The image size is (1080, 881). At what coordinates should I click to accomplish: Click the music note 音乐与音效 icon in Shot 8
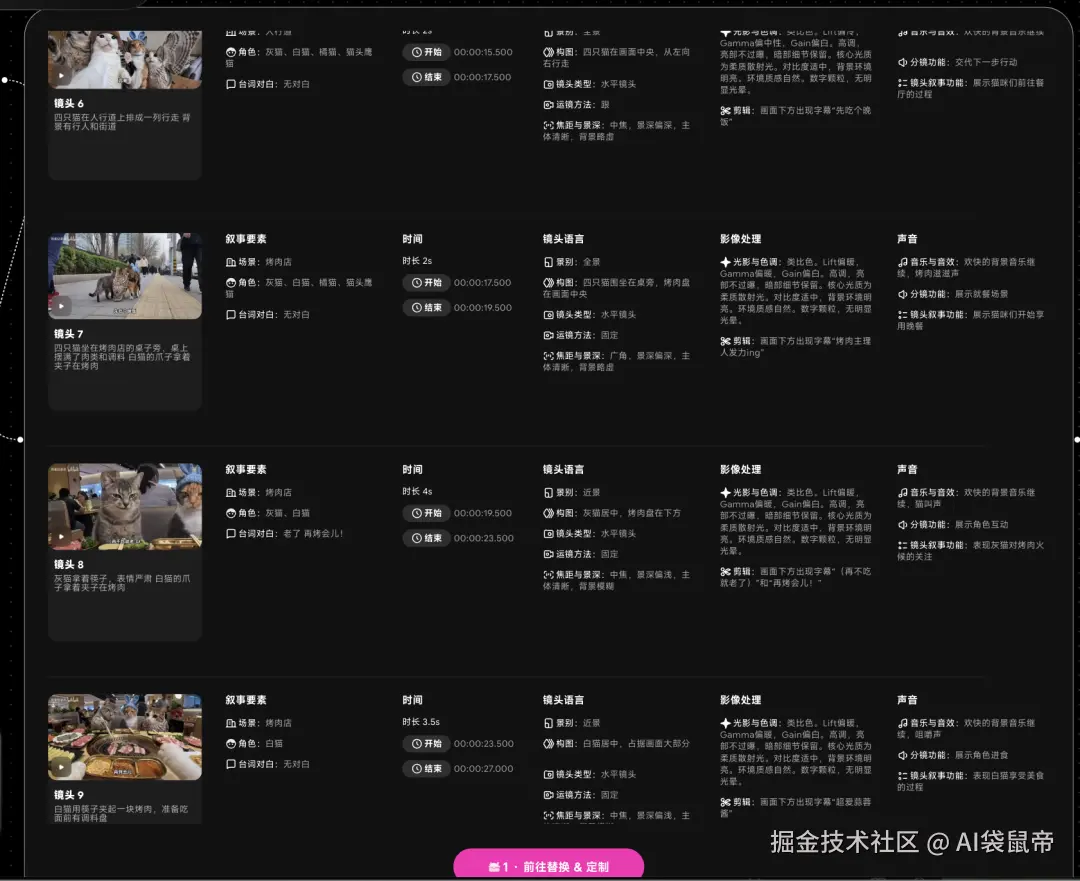coord(902,493)
